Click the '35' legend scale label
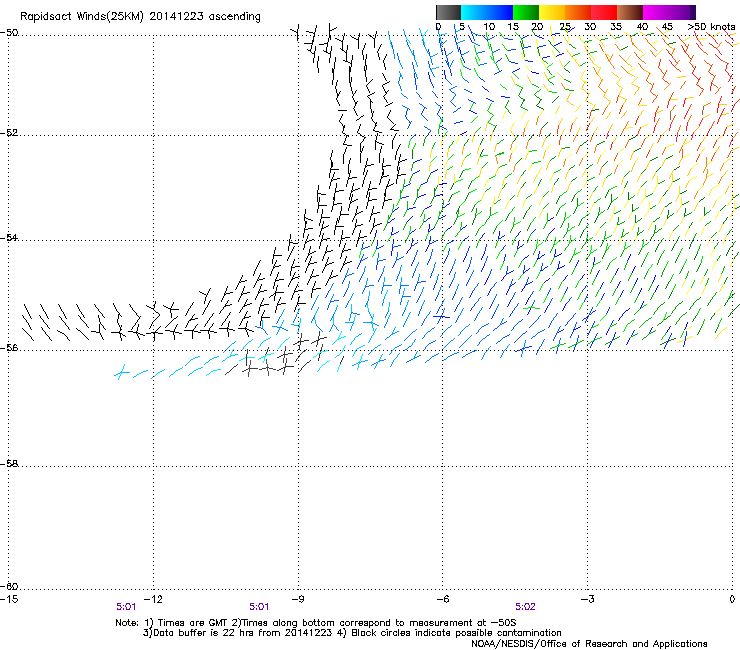Screen dimensions: 740x650 [616, 27]
